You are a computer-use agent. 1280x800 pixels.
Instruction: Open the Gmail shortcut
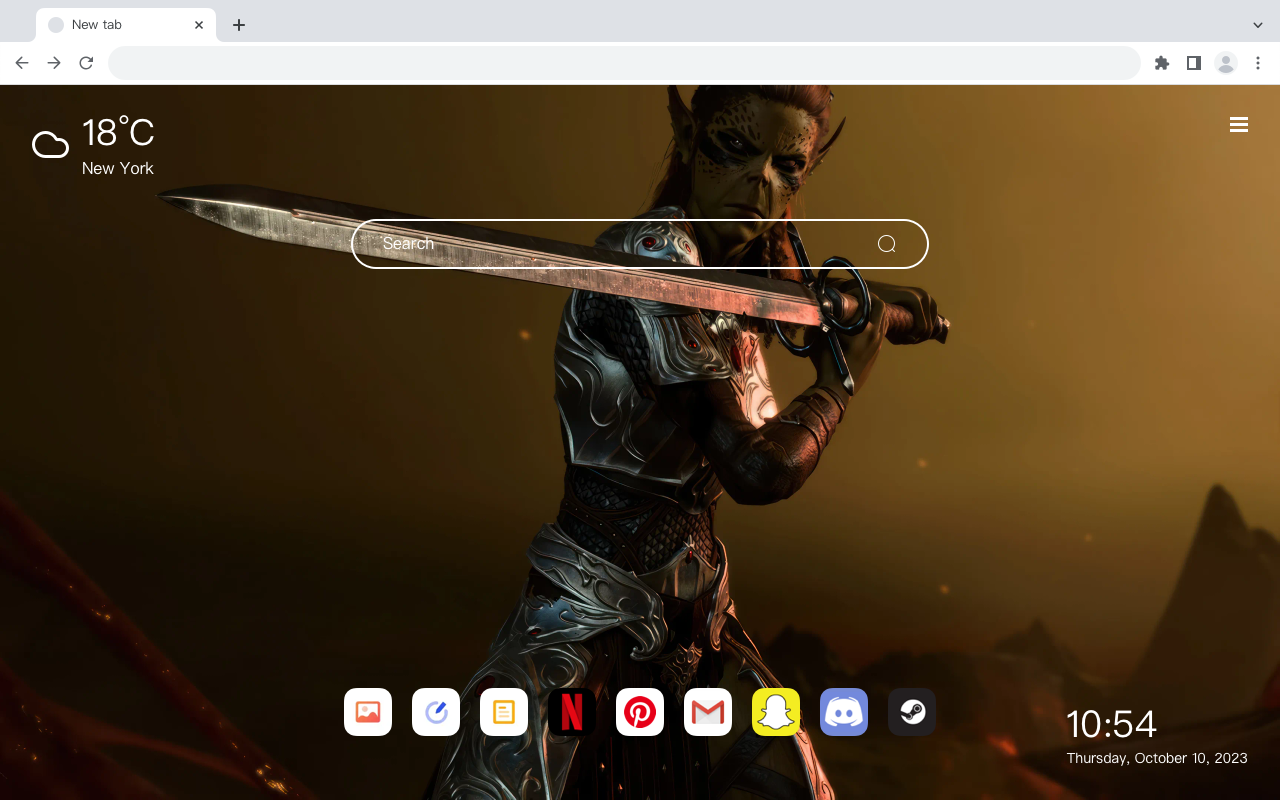[708, 712]
